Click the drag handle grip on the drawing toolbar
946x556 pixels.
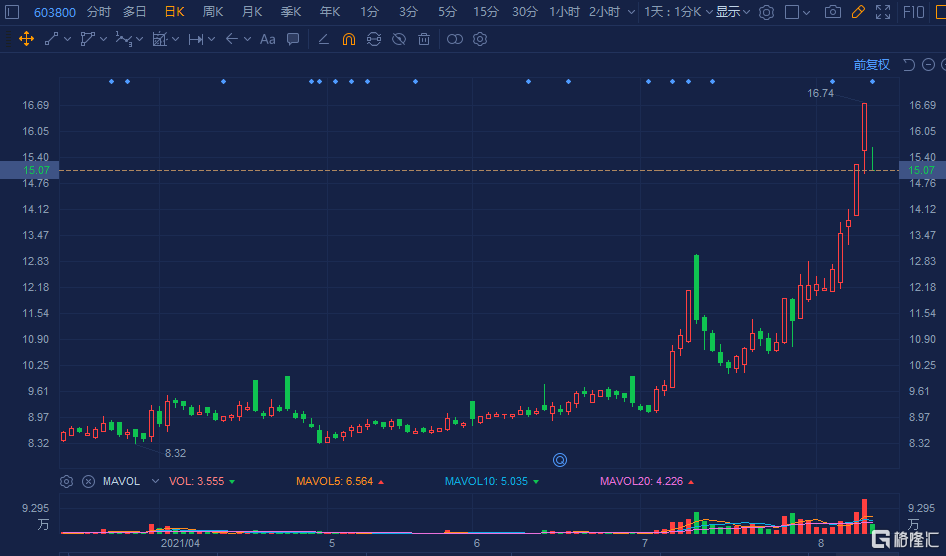(x=8, y=39)
